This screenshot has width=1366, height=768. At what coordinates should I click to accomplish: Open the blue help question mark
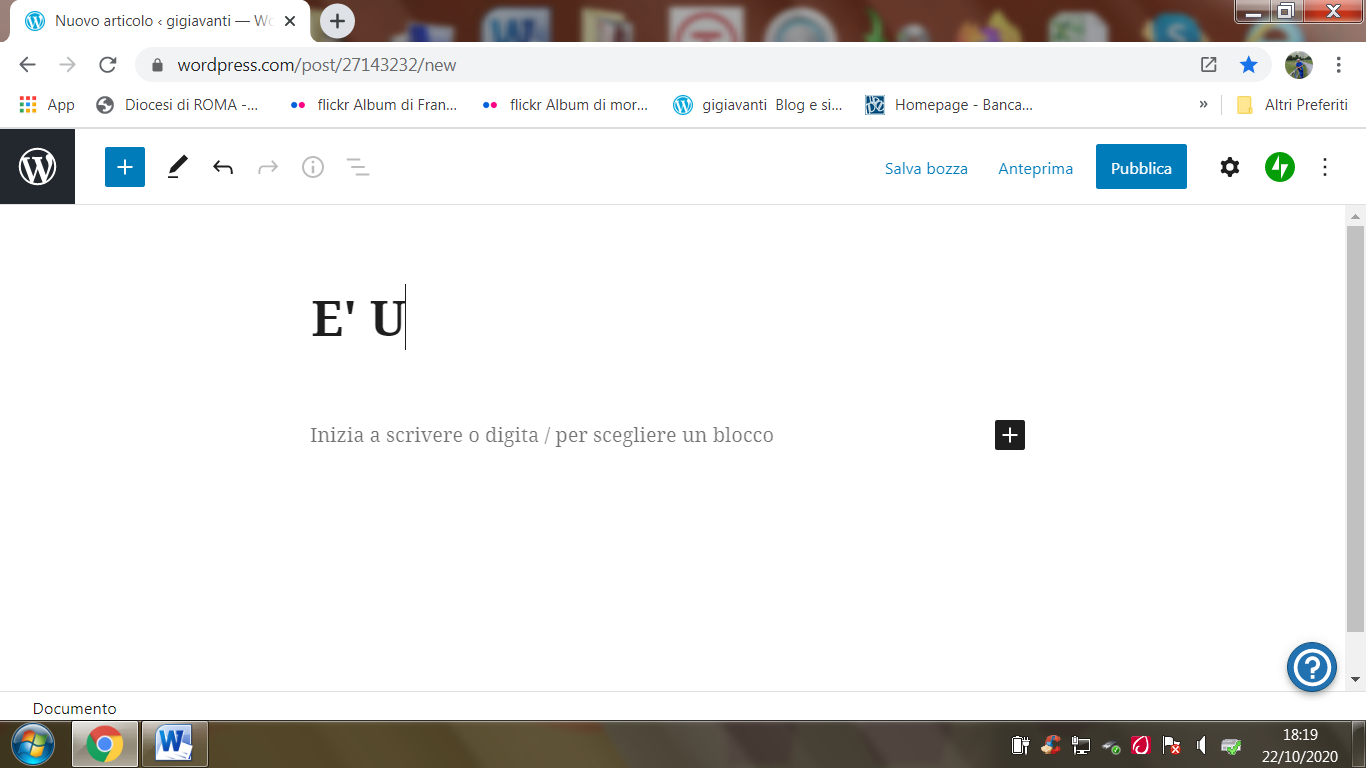tap(1311, 667)
